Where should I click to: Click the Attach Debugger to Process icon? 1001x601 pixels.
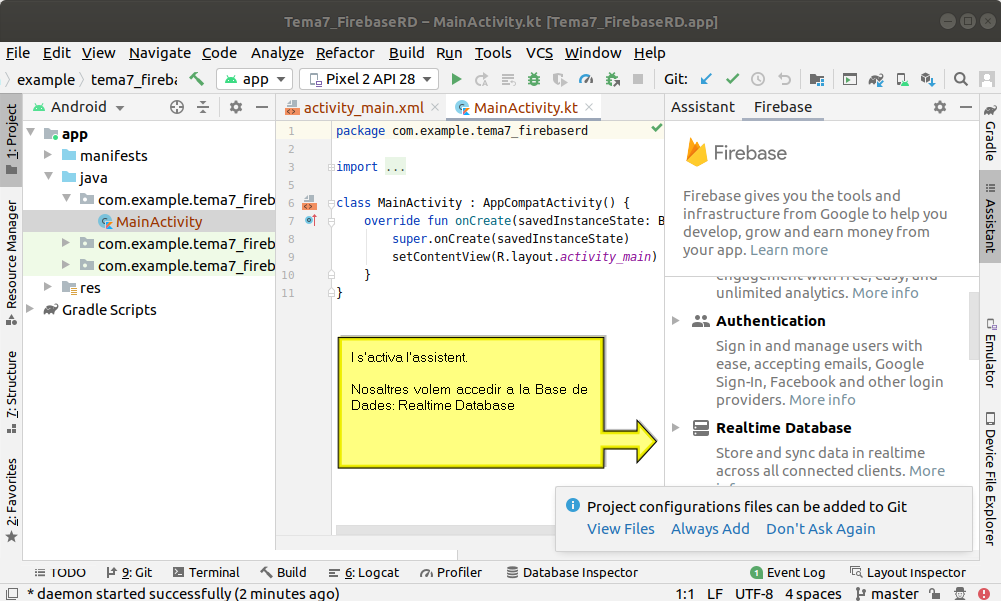(x=612, y=79)
